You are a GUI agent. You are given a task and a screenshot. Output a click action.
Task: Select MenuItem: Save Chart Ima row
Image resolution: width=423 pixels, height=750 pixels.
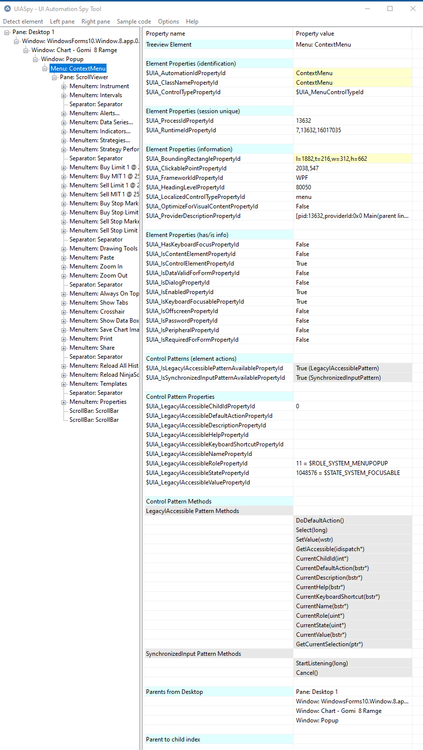click(x=104, y=330)
